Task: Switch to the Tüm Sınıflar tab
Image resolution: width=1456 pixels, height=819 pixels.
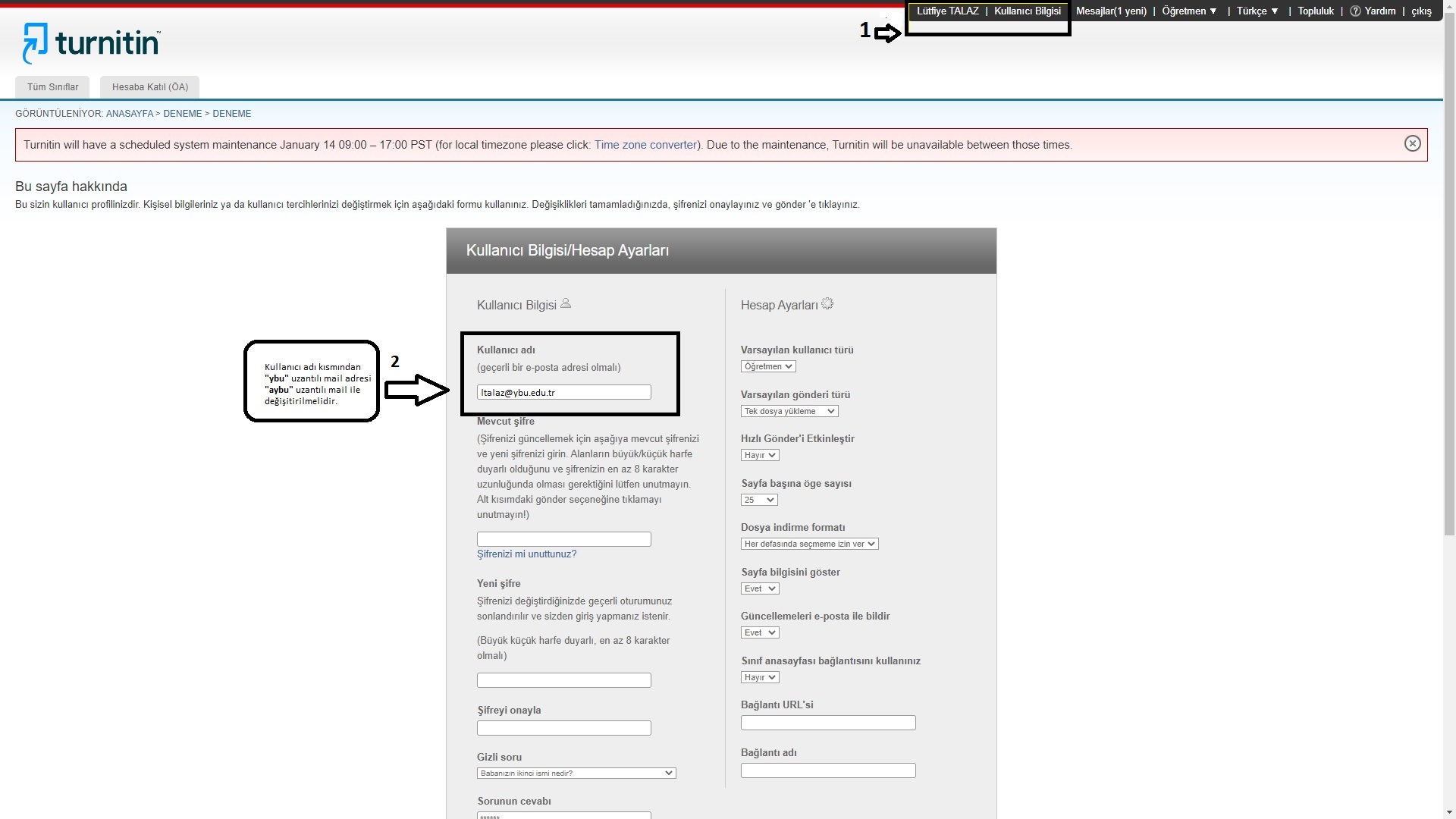Action: [52, 87]
